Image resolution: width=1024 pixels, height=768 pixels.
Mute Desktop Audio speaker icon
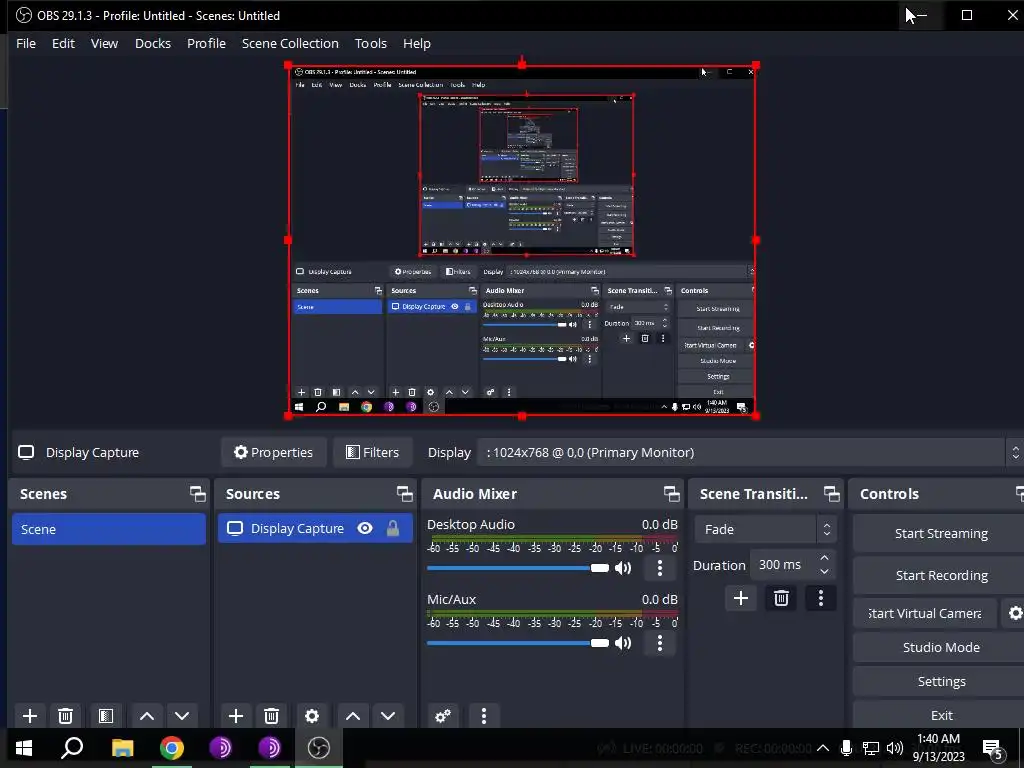[x=623, y=568]
